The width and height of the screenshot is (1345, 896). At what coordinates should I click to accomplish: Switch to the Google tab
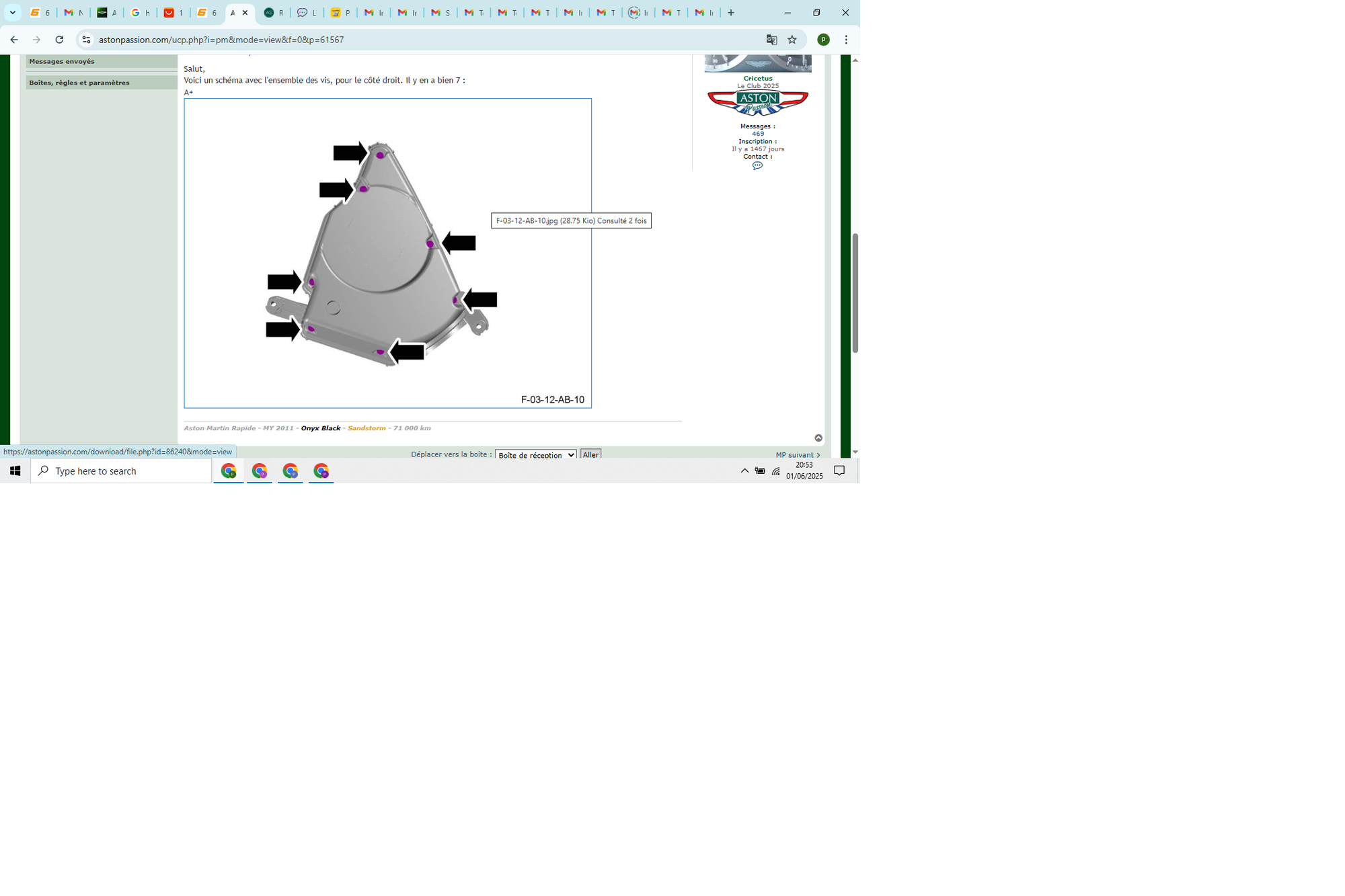pos(140,13)
